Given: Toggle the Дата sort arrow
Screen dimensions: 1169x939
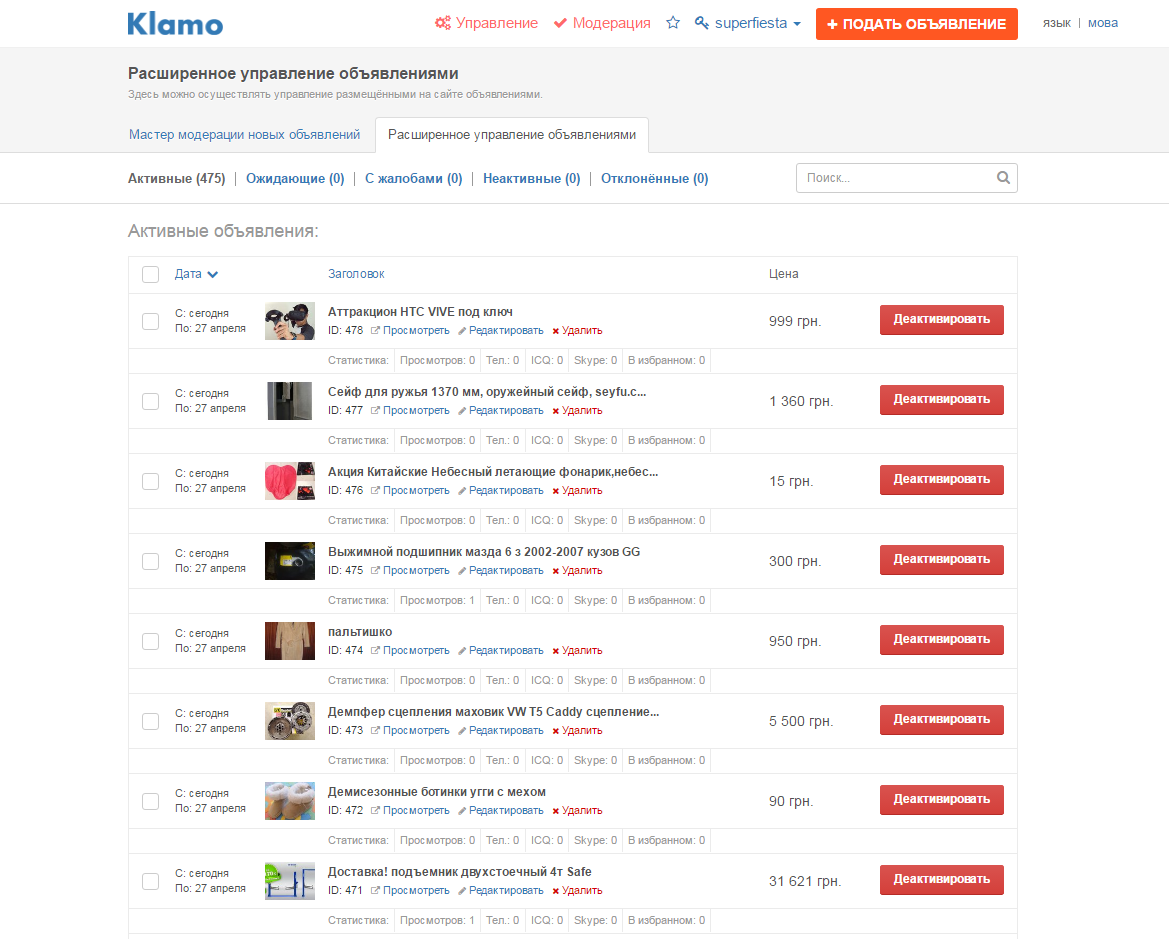Looking at the screenshot, I should pyautogui.click(x=212, y=274).
